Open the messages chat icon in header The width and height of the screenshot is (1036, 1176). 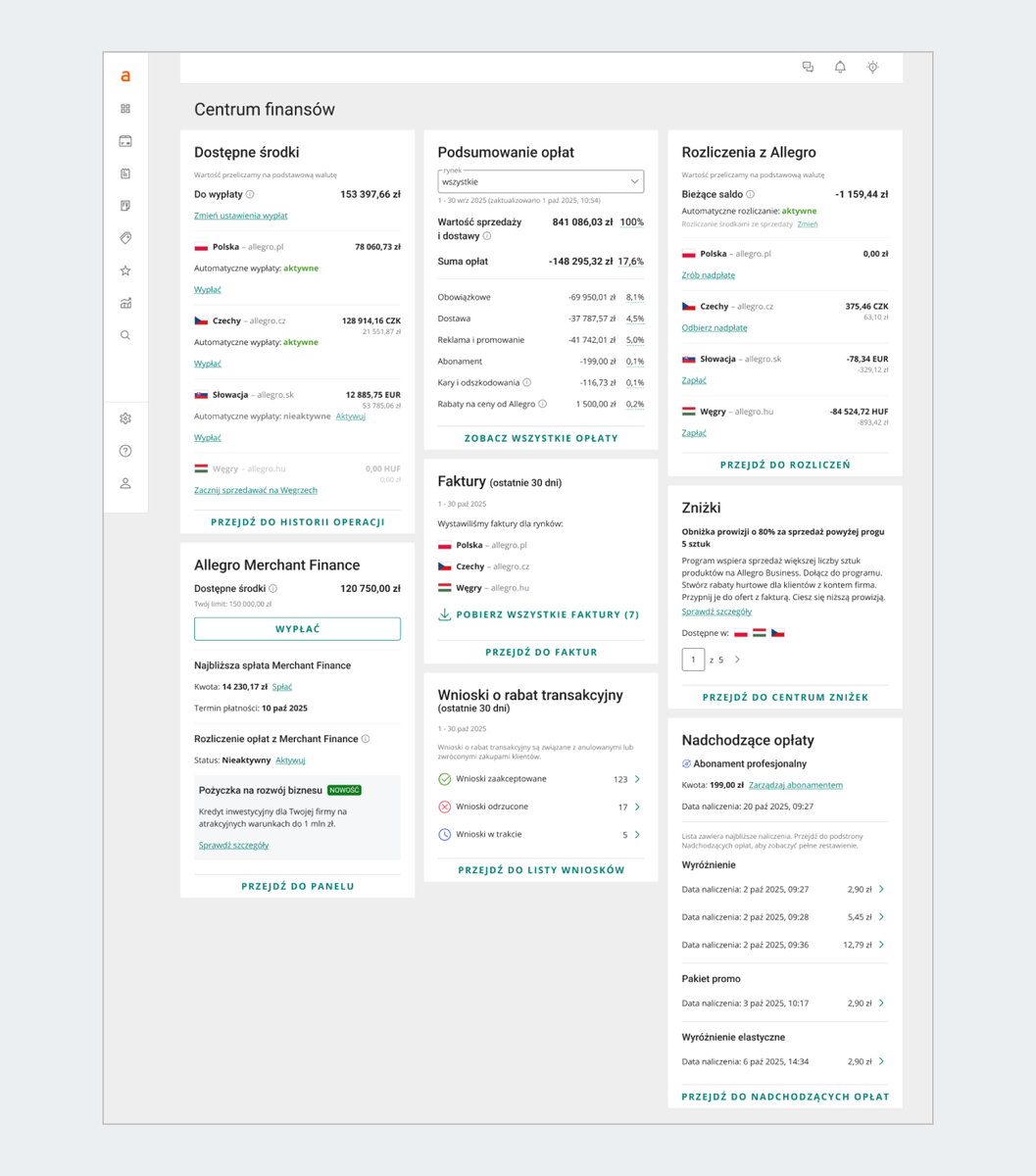coord(808,67)
